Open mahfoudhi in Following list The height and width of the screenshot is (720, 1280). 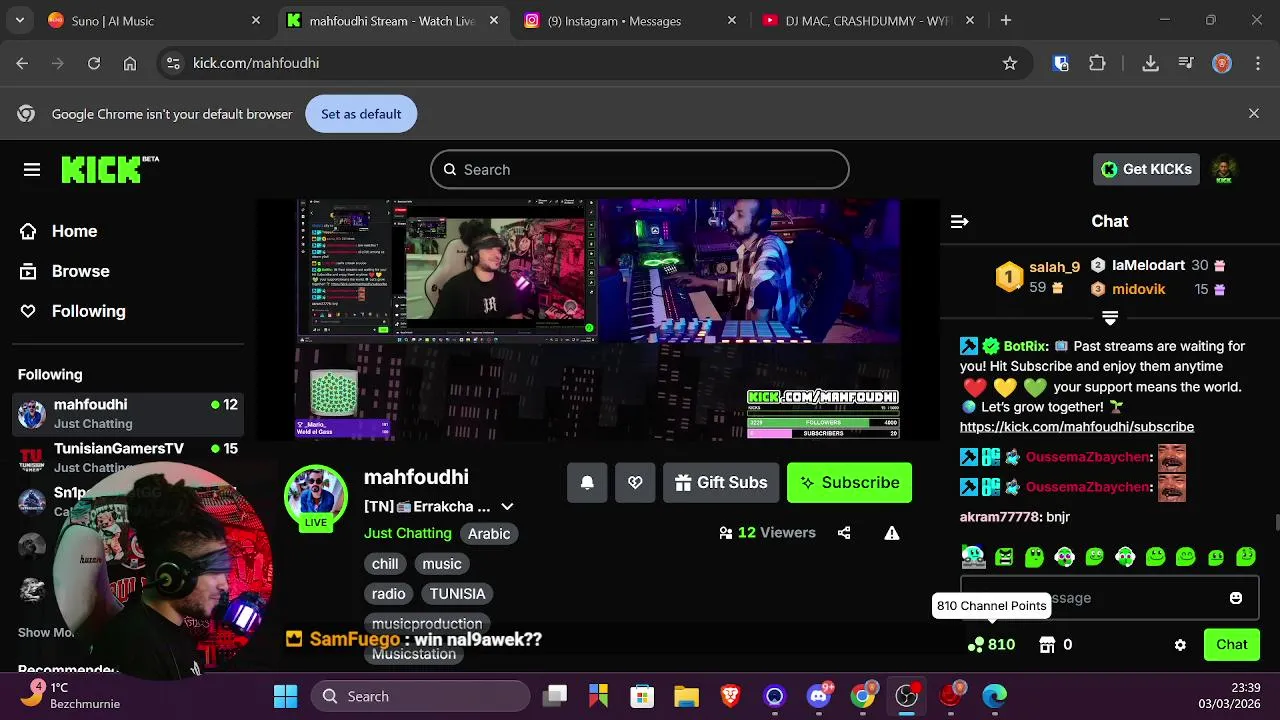(128, 413)
